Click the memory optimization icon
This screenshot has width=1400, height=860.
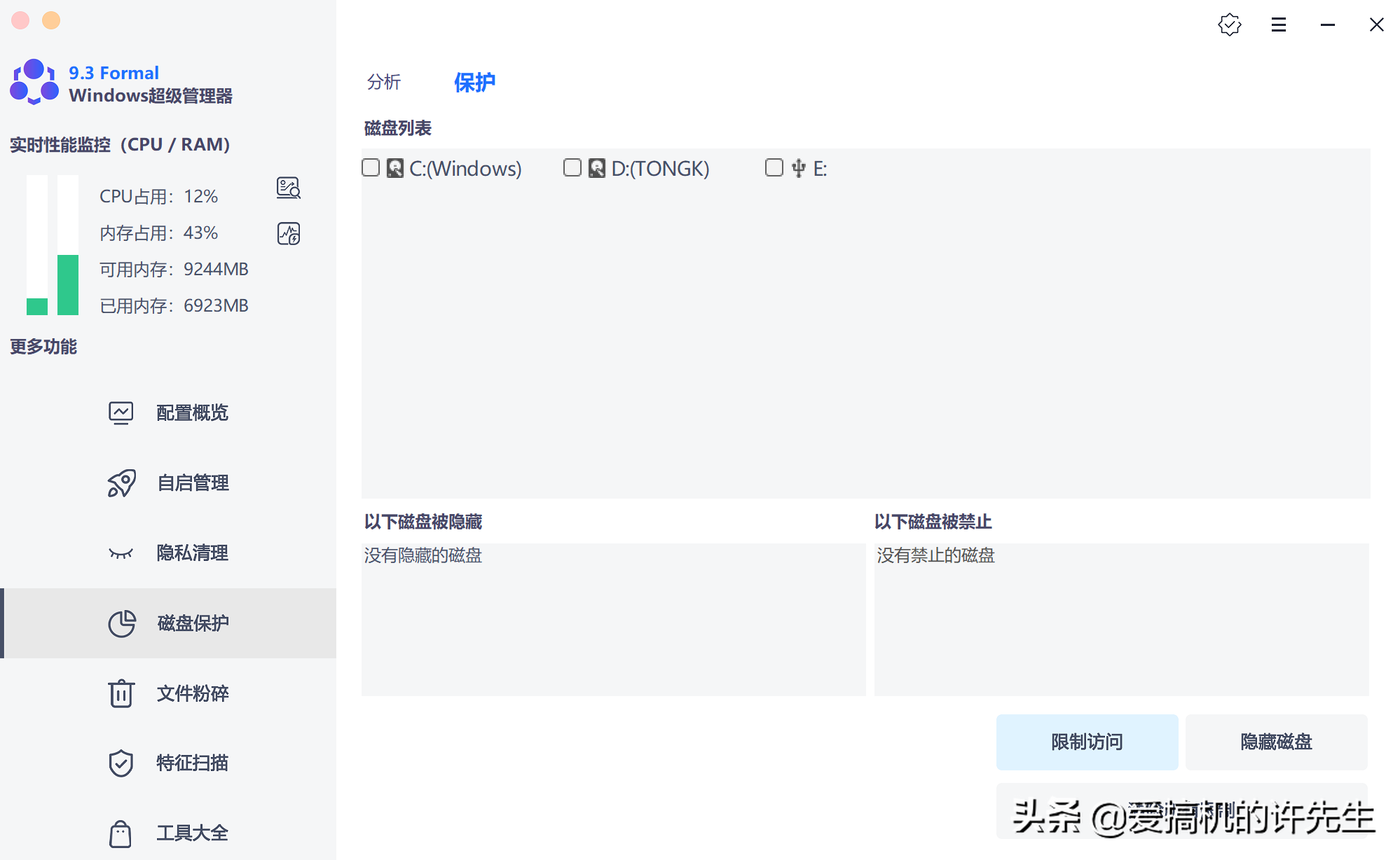[288, 233]
